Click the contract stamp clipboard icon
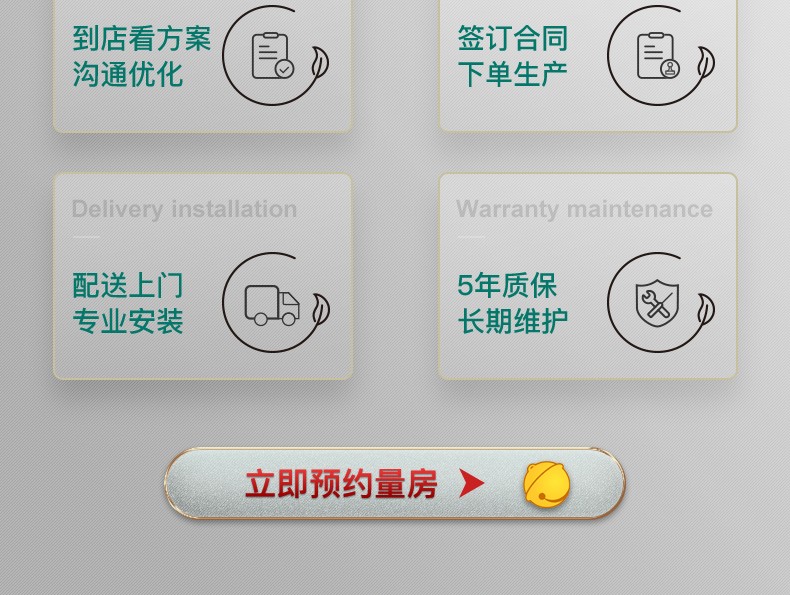 click(658, 55)
